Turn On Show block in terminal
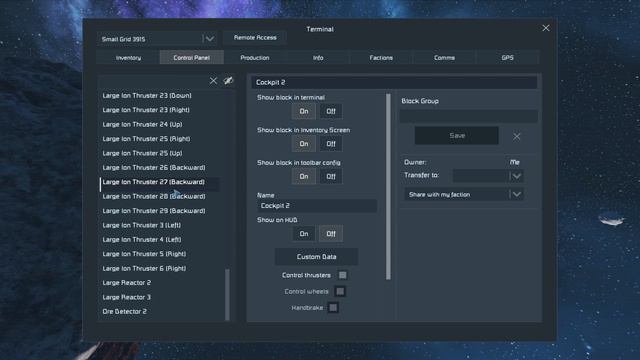 point(304,111)
